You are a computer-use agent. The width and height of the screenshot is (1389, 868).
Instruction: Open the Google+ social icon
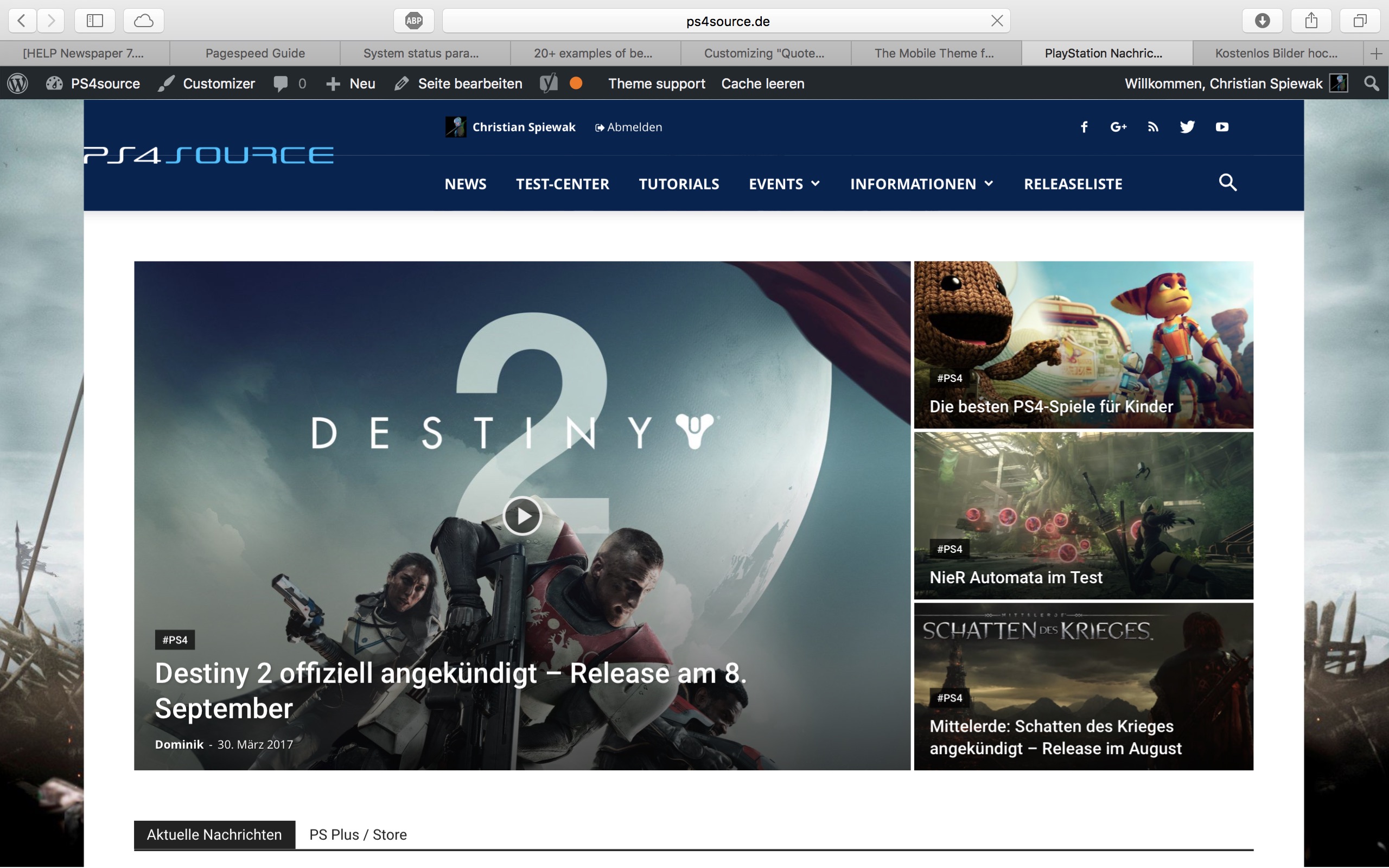(1118, 127)
